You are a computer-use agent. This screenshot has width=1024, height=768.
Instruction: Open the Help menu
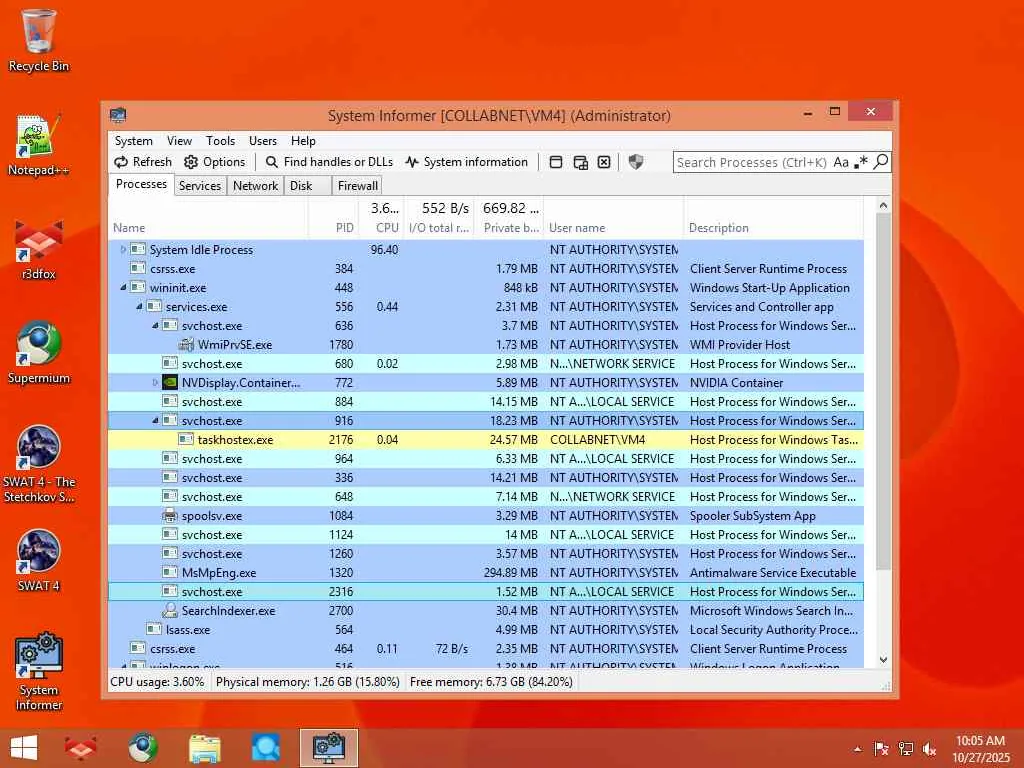[x=303, y=141]
